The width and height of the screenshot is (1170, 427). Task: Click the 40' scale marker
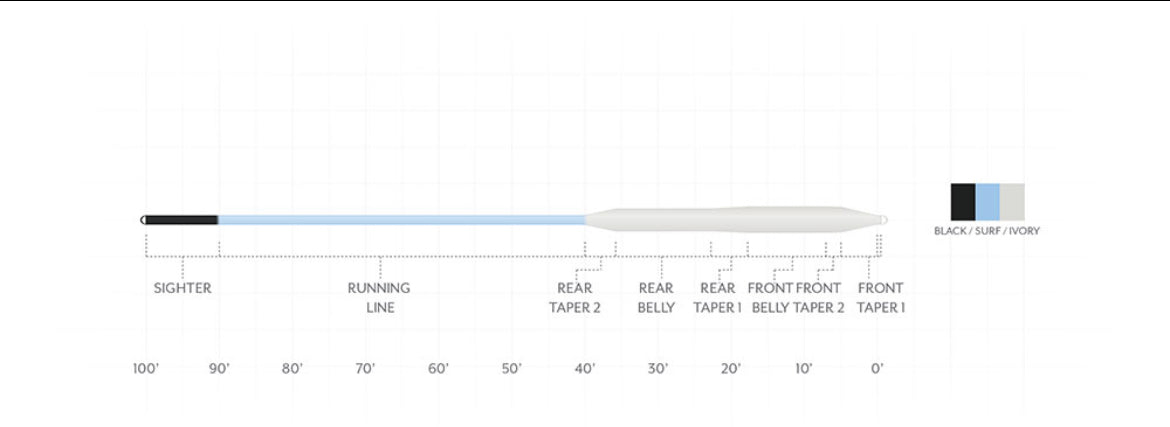tap(585, 369)
